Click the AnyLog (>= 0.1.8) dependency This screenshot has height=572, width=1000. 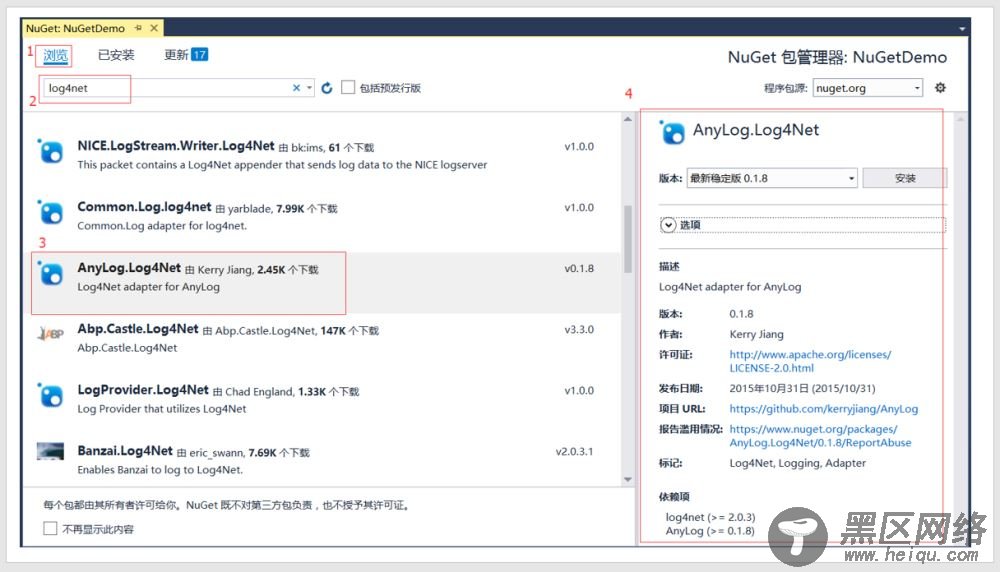point(710,531)
